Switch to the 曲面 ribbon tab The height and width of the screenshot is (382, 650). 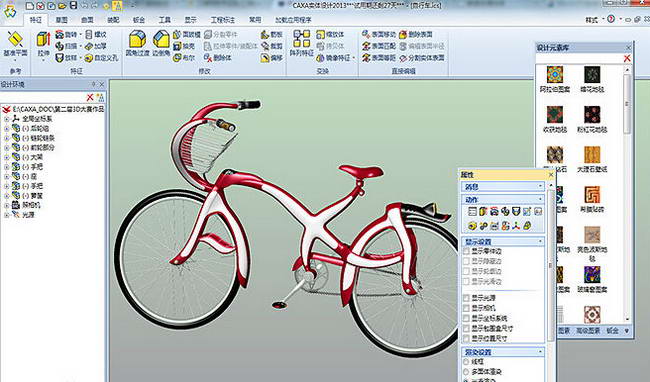coord(87,19)
